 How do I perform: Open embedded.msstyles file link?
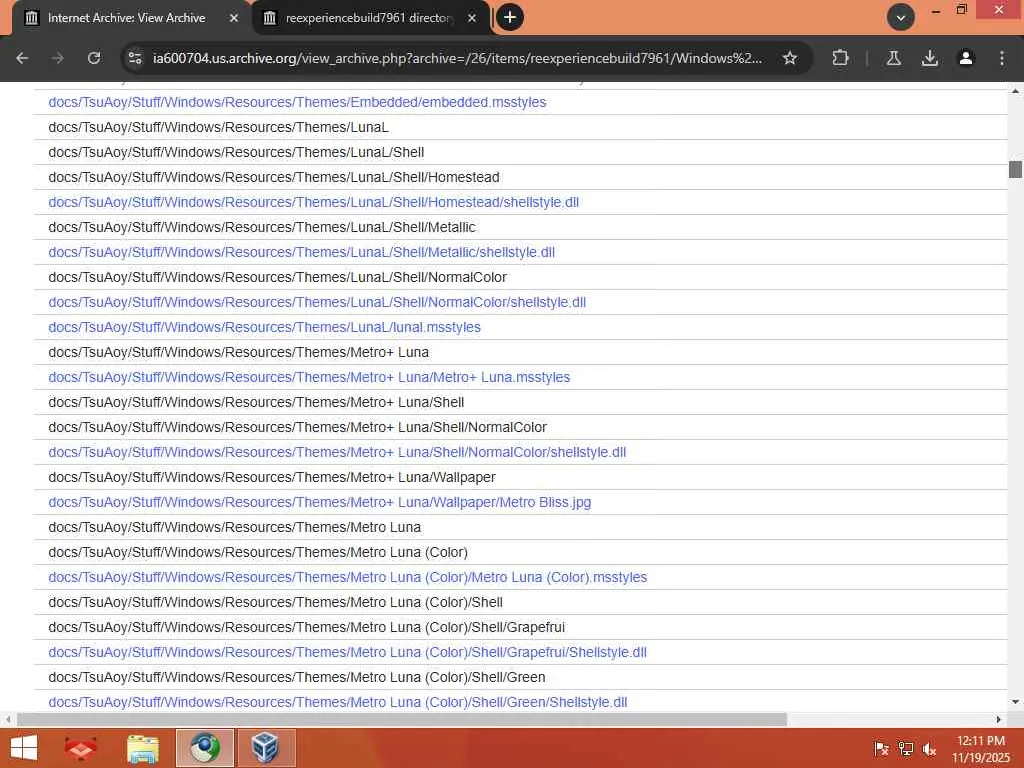point(297,102)
